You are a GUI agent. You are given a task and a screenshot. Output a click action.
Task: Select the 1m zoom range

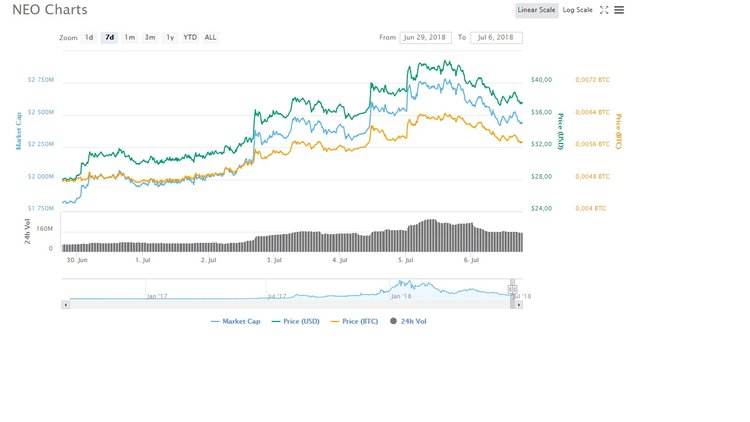(x=130, y=37)
